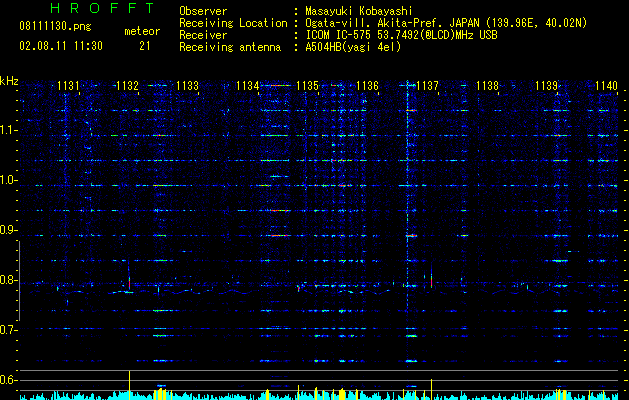Image resolution: width=629 pixels, height=400 pixels.
Task: Click the 0.6 kHz axis label
Action: (9, 380)
